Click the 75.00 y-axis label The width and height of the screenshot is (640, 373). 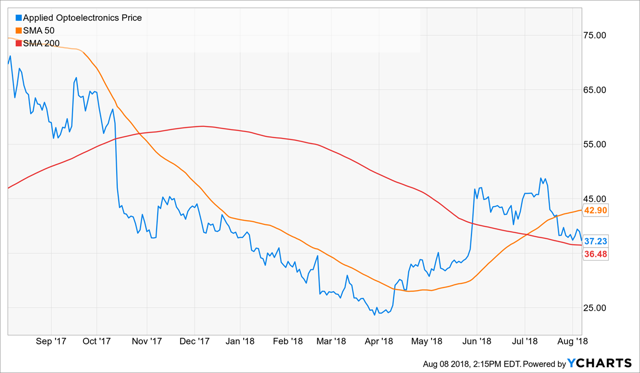[x=595, y=36]
